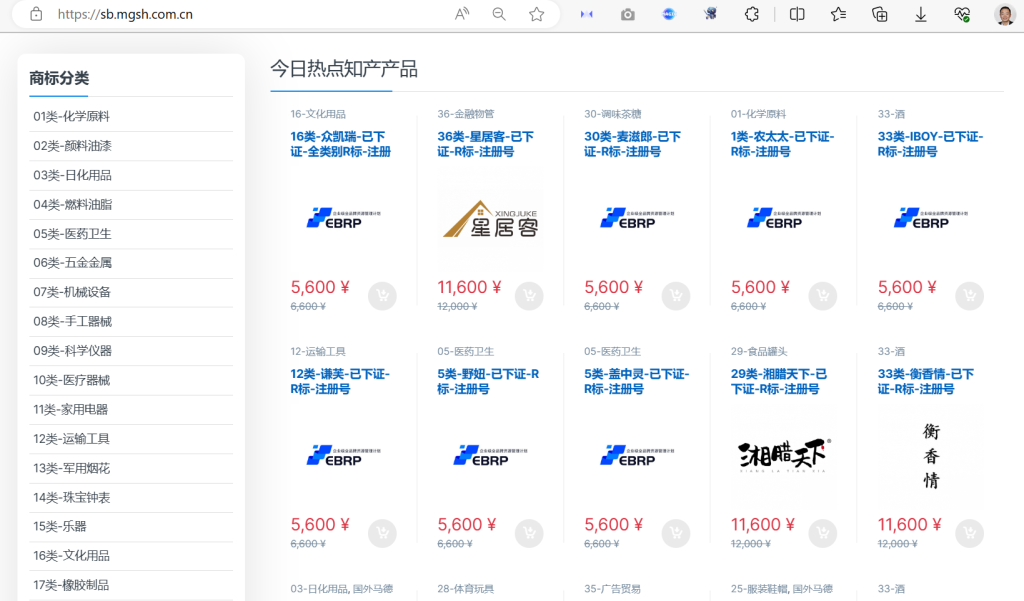
Task: Open the Read Aloud icon in address bar
Action: coord(462,14)
